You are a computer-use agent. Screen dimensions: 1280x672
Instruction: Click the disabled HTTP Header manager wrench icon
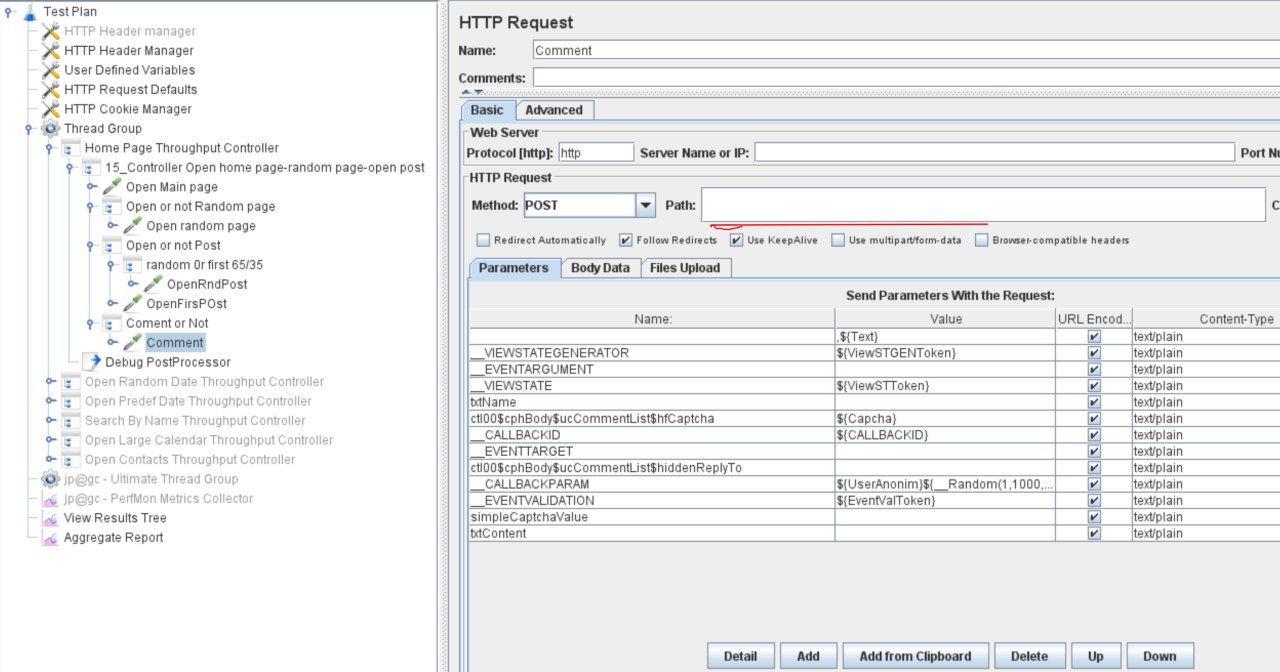[50, 31]
